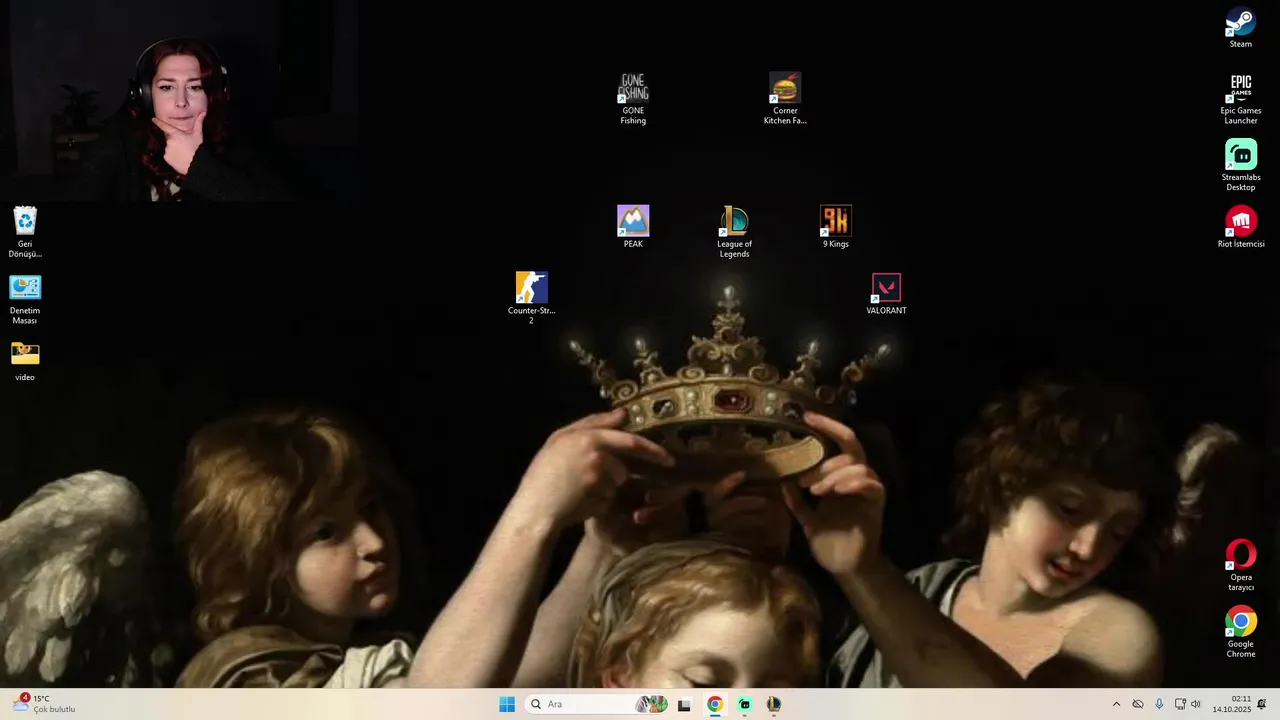This screenshot has height=720, width=1280.
Task: Select League of Legends desktop icon
Action: pos(734,231)
